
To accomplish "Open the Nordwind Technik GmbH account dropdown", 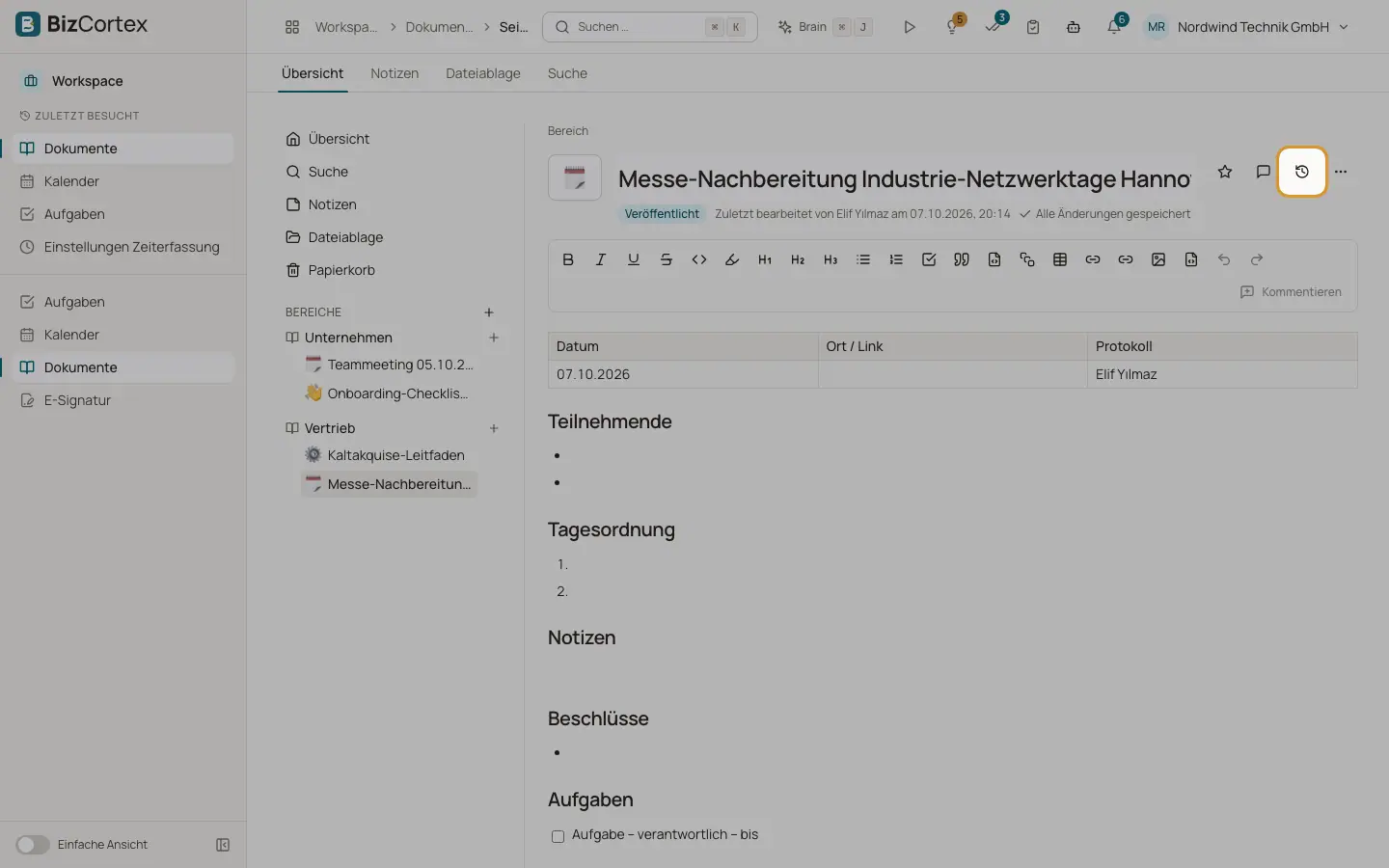I will [x=1246, y=27].
